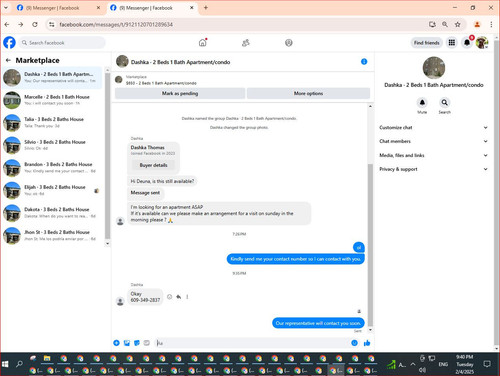Image resolution: width=500 pixels, height=376 pixels.
Task: Open the Home feed icon
Action: tap(203, 43)
